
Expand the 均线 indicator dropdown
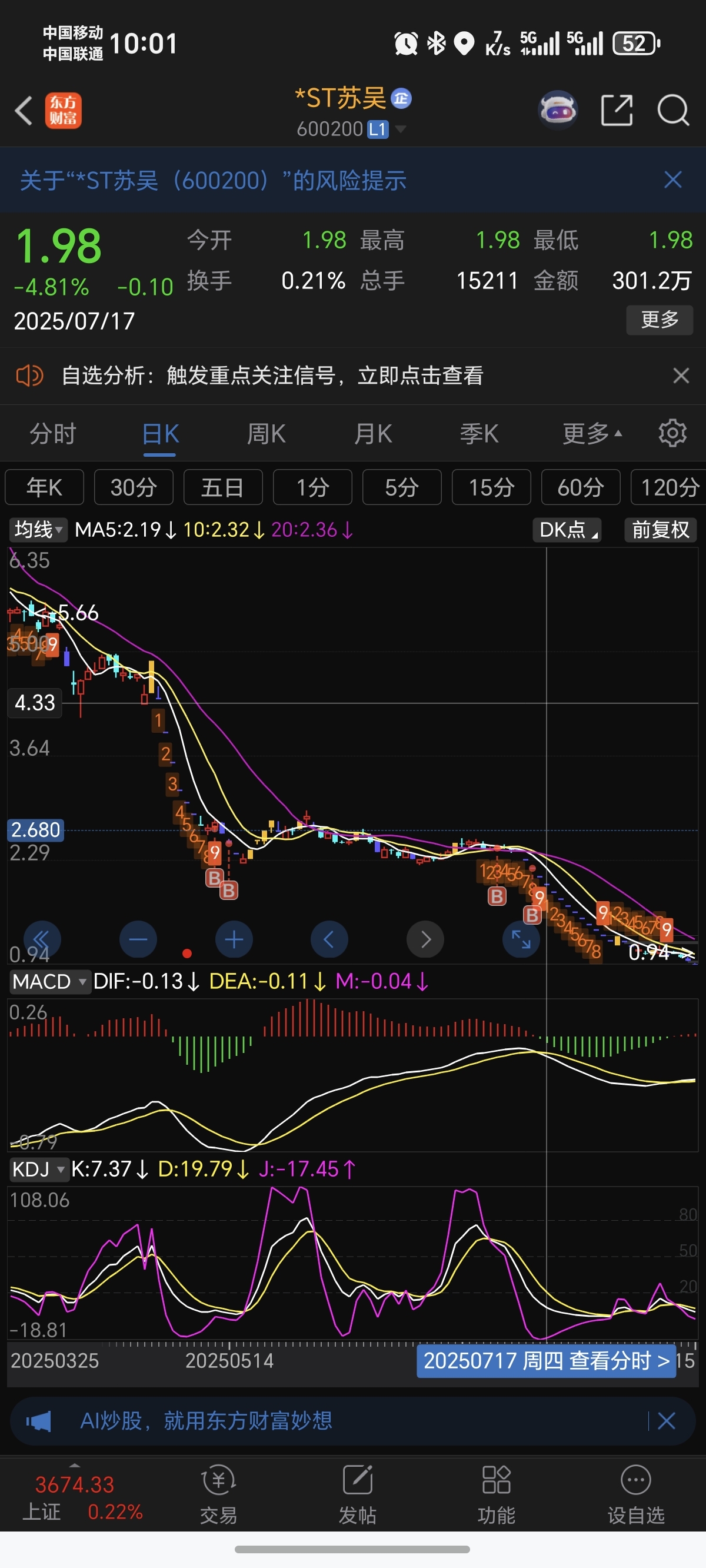(x=38, y=530)
